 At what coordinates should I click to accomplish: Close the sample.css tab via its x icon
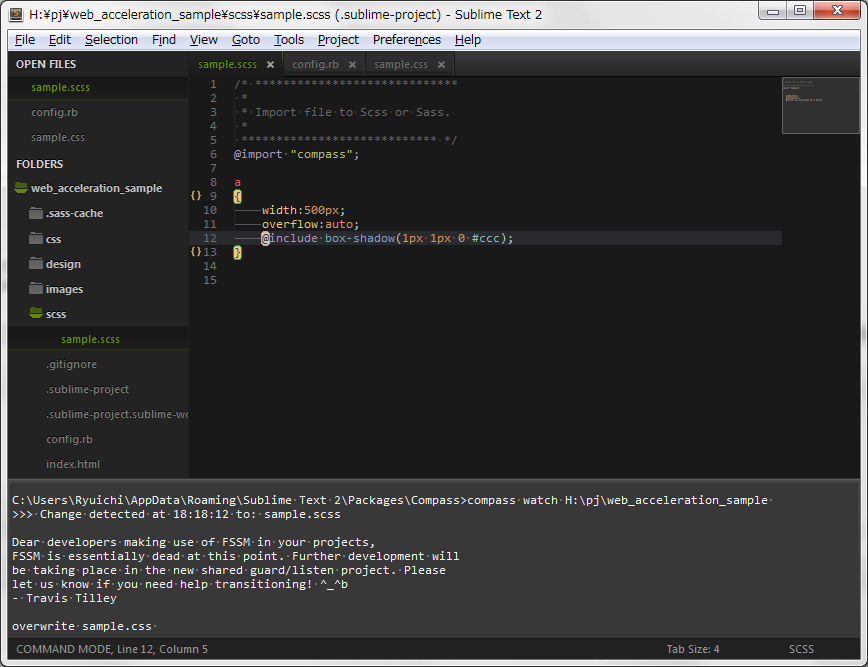441,63
